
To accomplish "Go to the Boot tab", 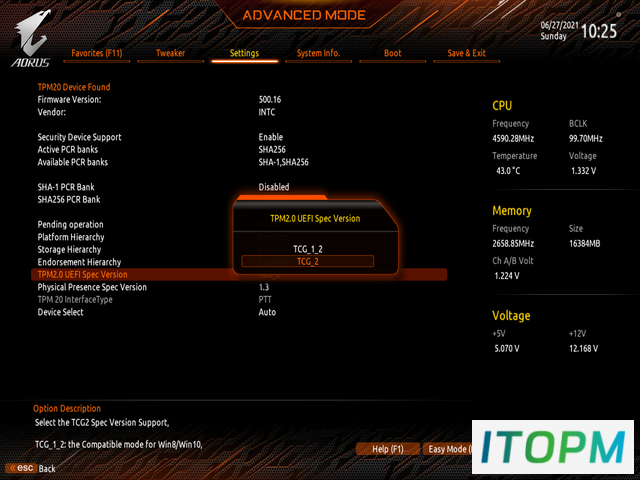I will pos(392,53).
